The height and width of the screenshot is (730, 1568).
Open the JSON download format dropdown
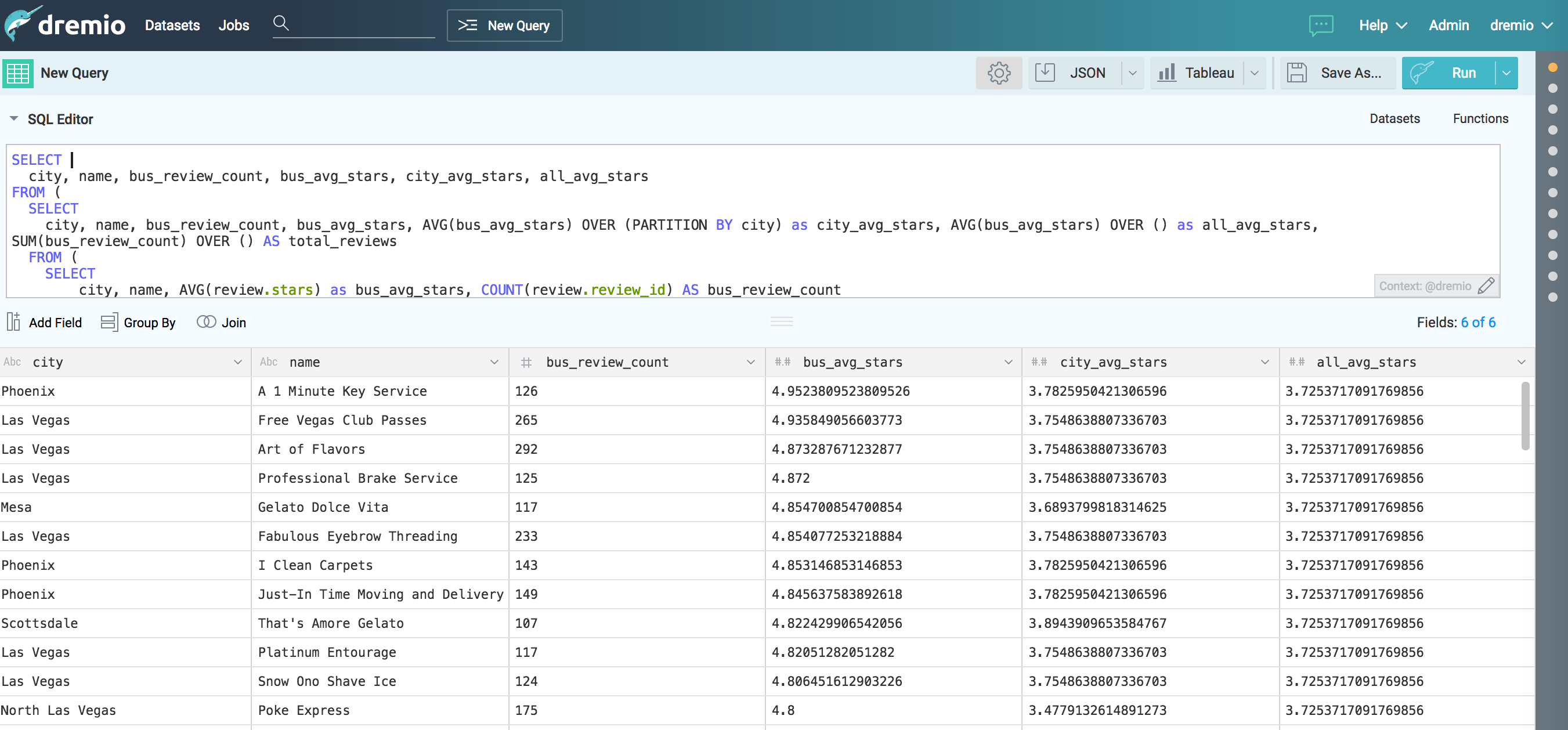point(1132,73)
